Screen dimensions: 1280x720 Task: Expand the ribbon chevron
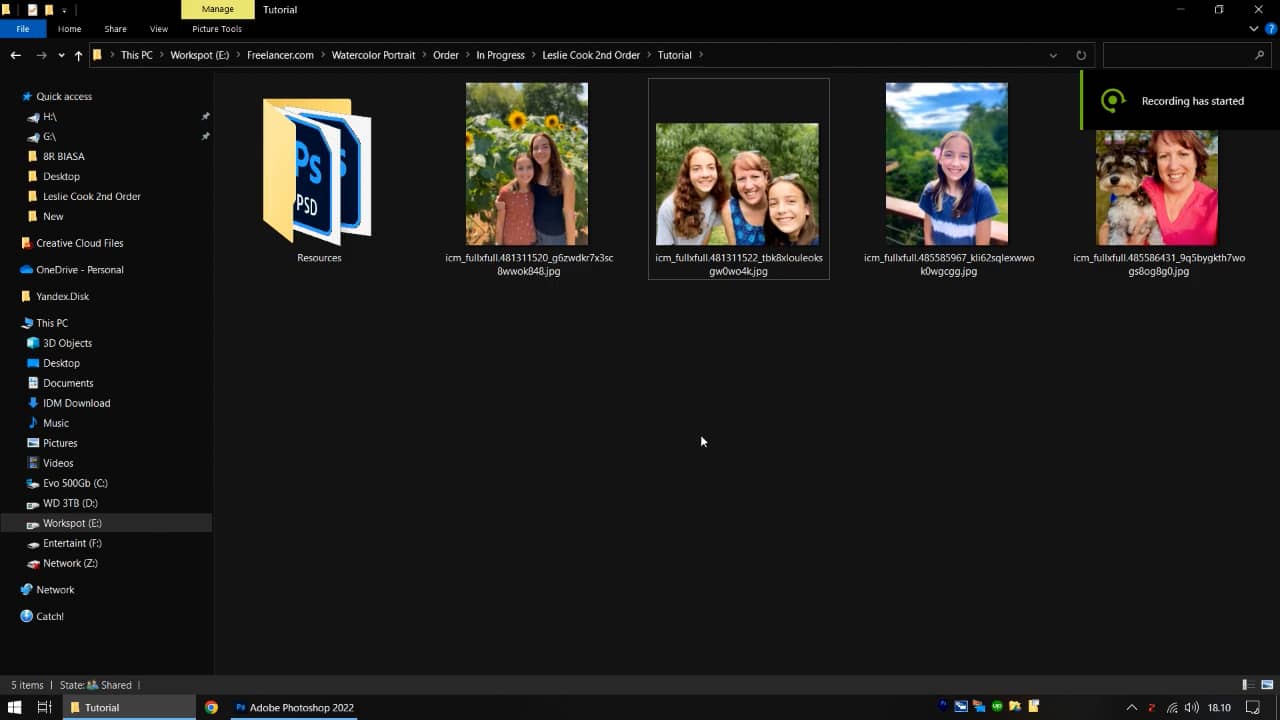coord(1254,29)
